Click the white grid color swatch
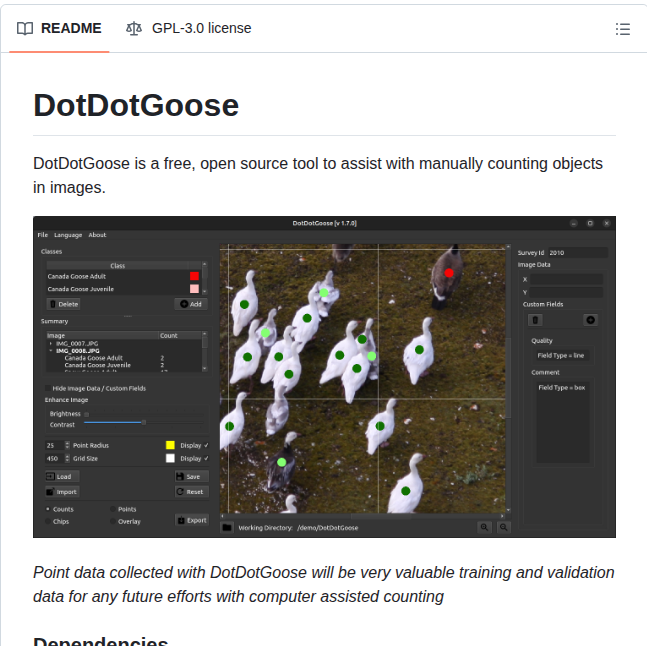The image size is (647, 646). click(x=170, y=458)
